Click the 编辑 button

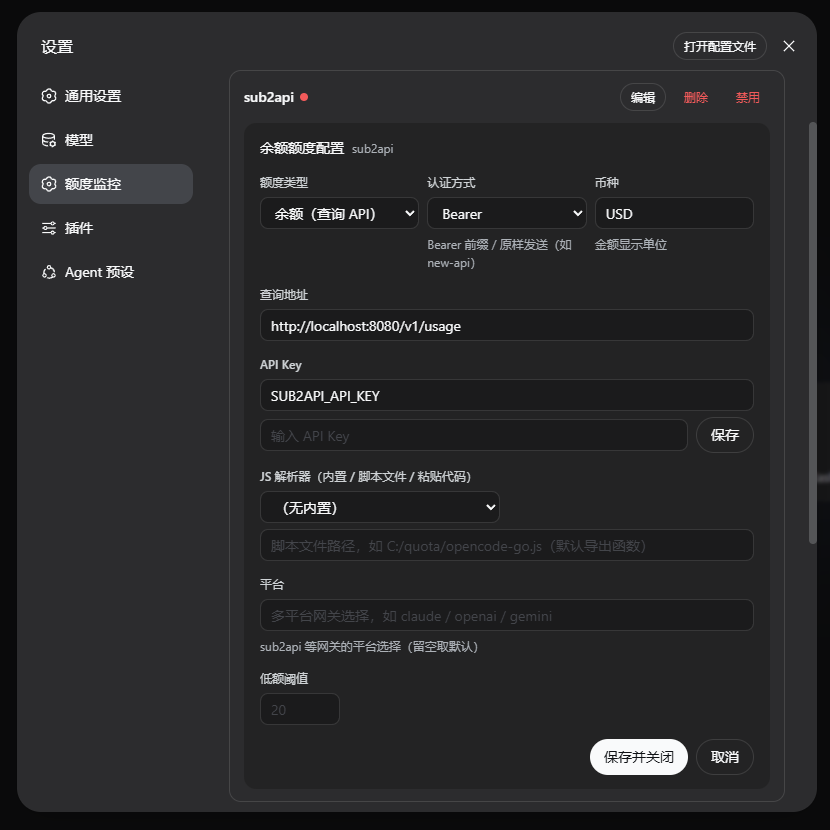(643, 97)
